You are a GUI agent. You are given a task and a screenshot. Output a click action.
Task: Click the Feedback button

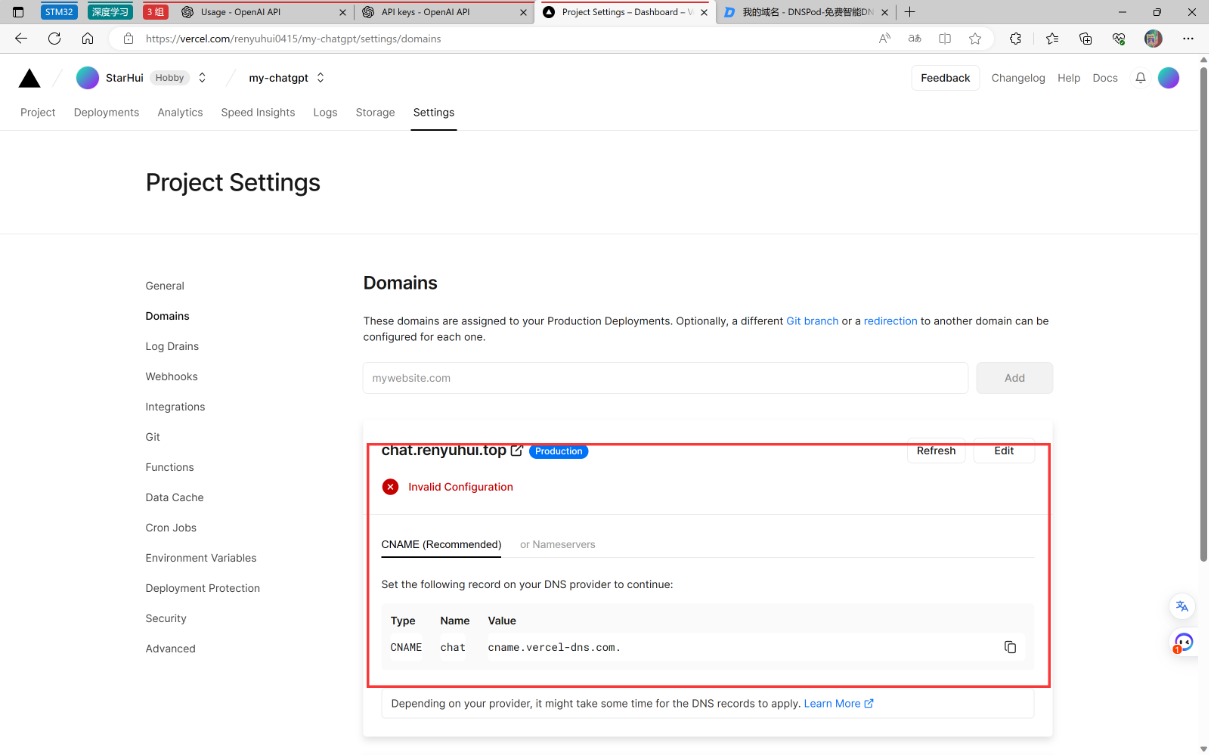[945, 78]
